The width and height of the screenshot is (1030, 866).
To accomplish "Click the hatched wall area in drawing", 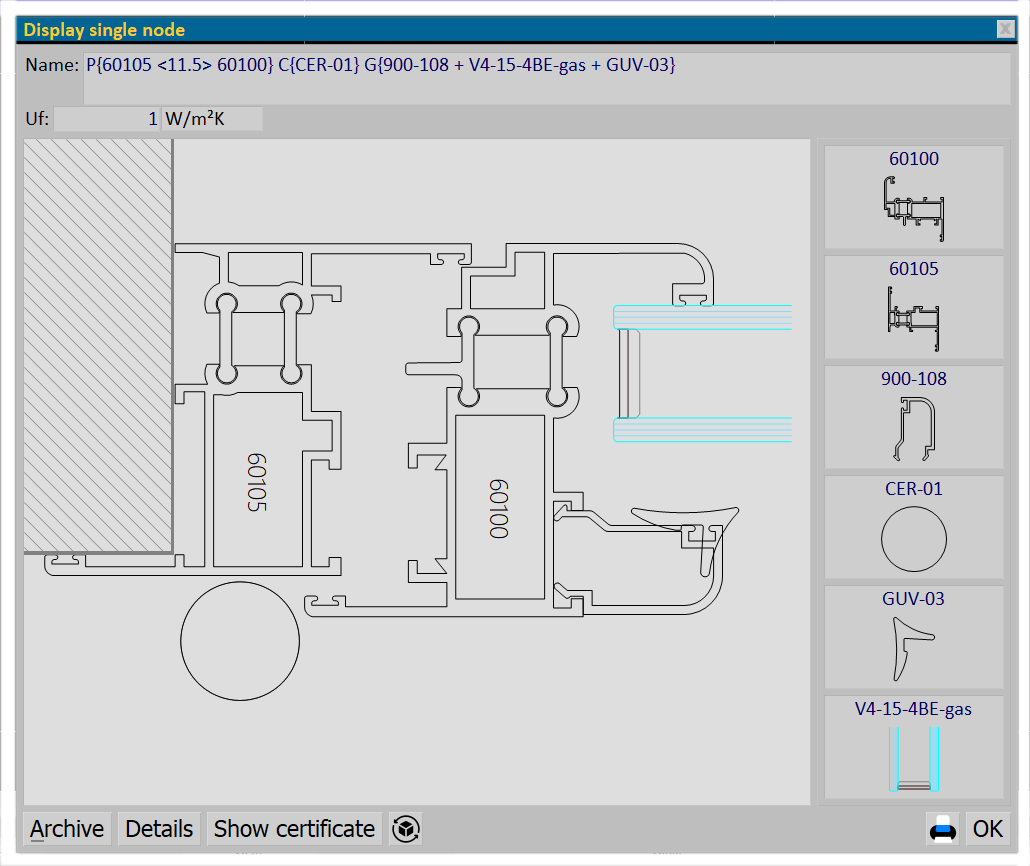I will click(x=98, y=345).
